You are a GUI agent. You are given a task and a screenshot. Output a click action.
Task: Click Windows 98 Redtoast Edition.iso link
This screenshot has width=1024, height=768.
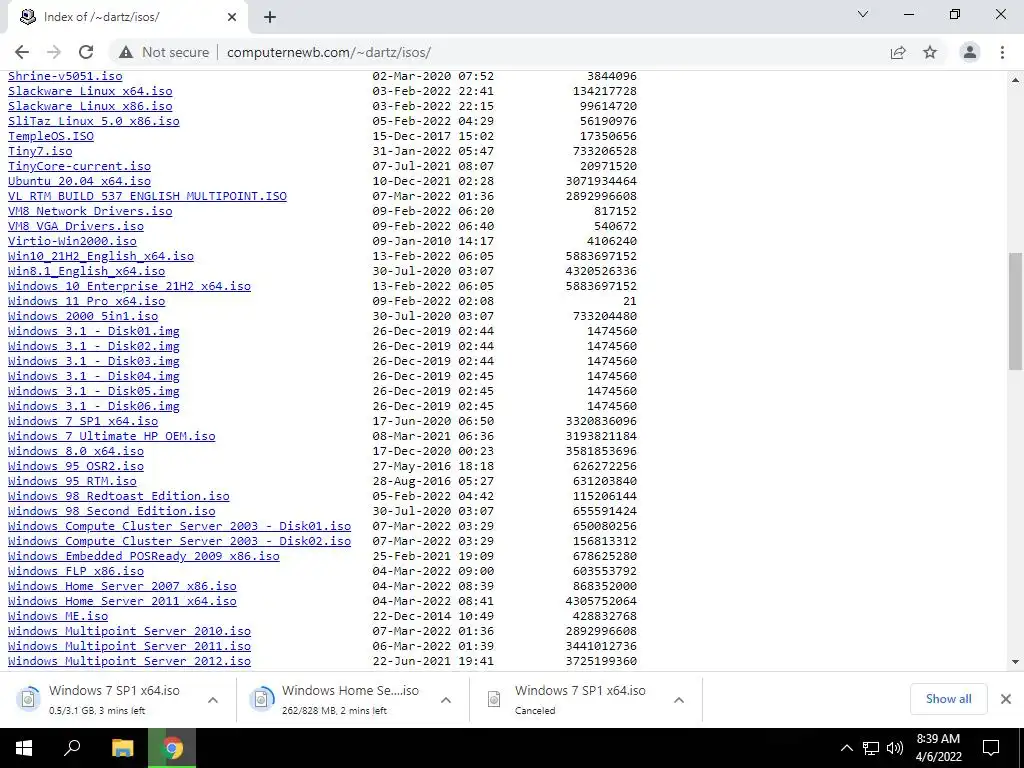click(119, 496)
